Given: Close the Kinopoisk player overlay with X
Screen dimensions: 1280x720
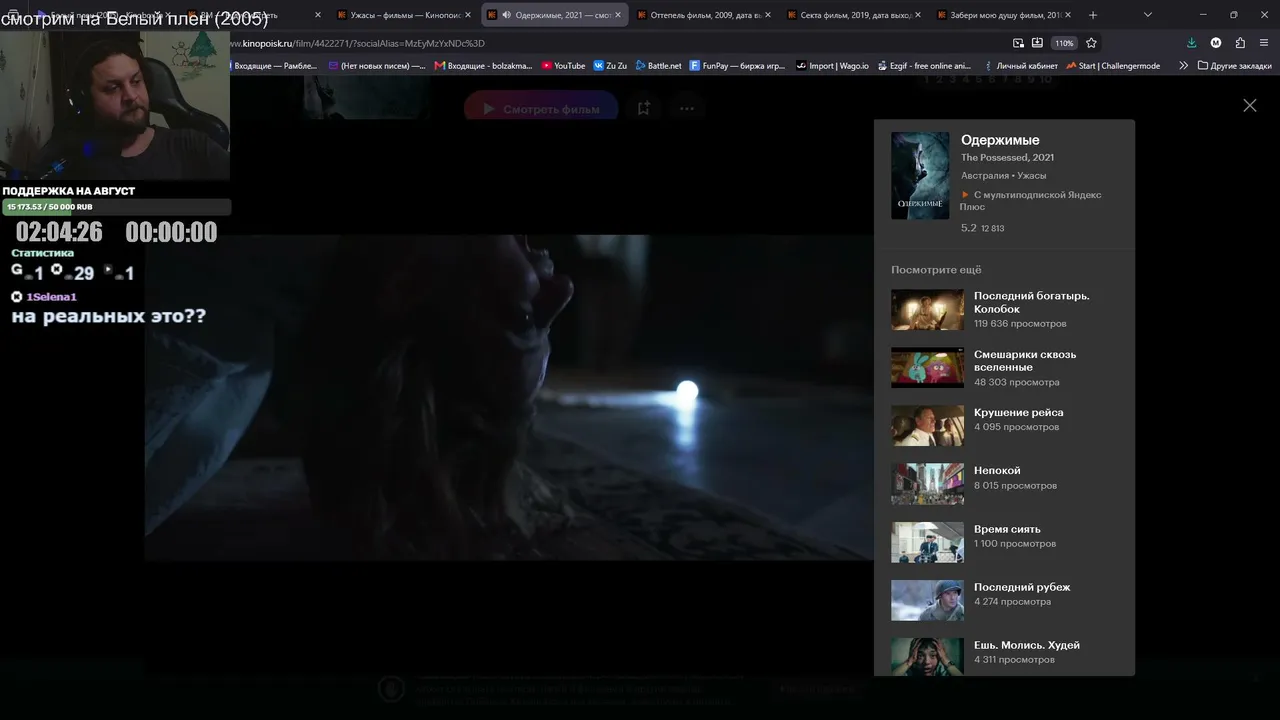Looking at the screenshot, I should tap(1249, 105).
